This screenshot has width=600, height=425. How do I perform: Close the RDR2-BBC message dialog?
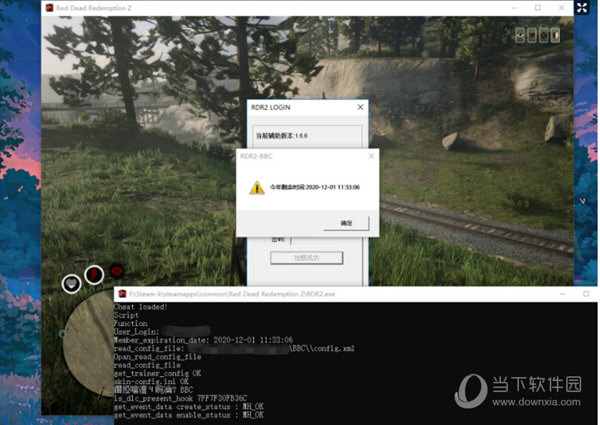point(371,156)
